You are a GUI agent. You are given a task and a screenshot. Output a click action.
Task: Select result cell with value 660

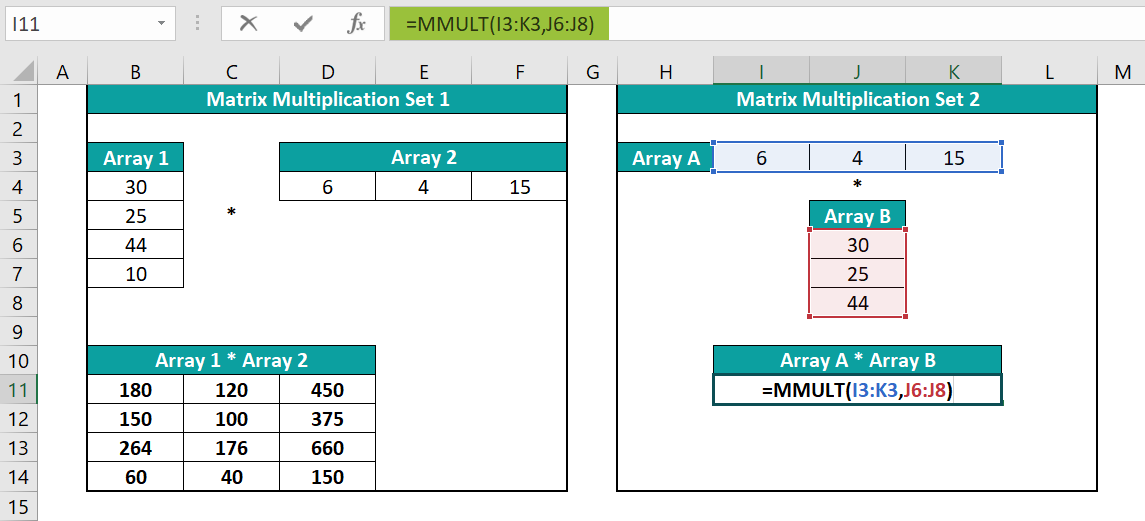pos(328,447)
